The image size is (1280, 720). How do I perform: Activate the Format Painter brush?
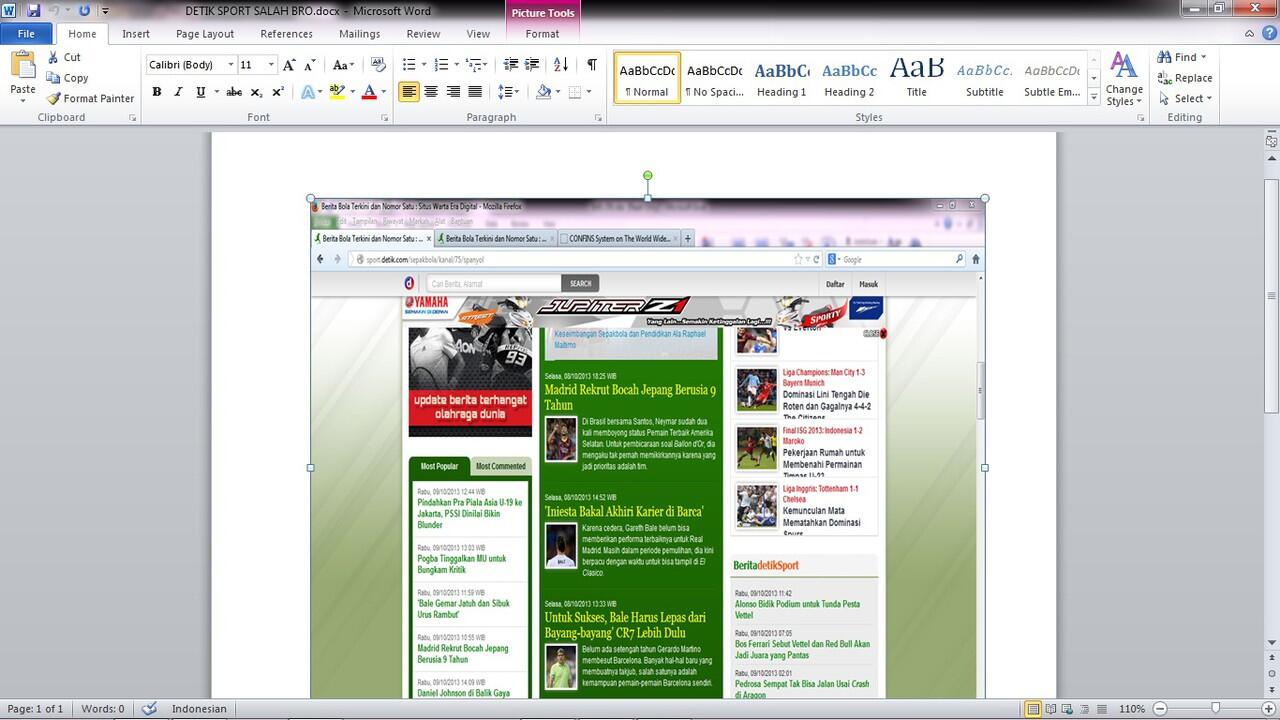[54, 98]
